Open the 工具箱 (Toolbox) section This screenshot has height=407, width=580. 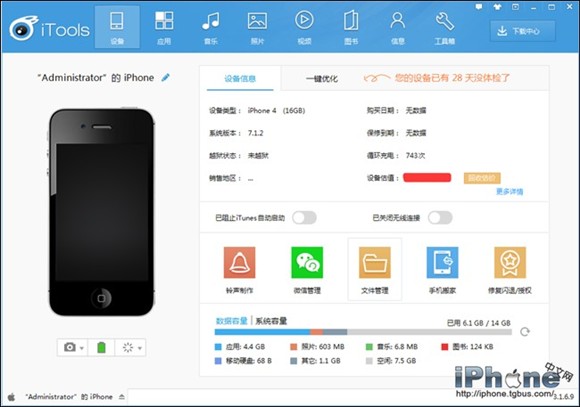pyautogui.click(x=444, y=27)
